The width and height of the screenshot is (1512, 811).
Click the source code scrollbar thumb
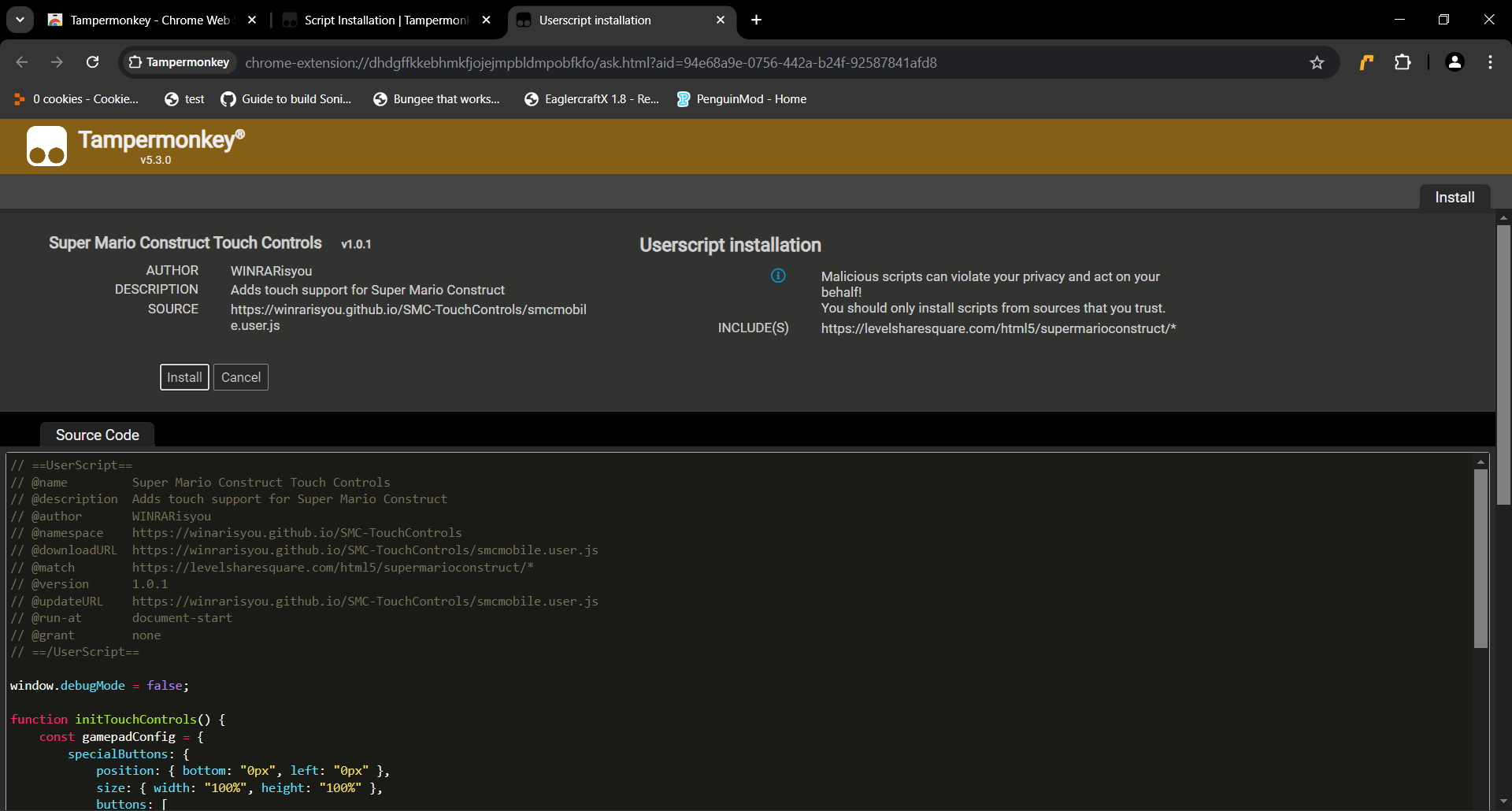[x=1480, y=559]
